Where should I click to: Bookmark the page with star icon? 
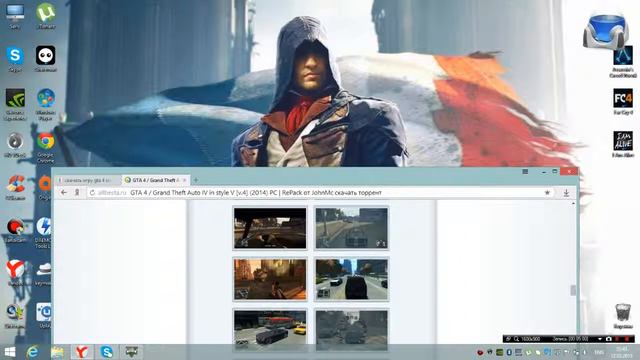tap(547, 192)
